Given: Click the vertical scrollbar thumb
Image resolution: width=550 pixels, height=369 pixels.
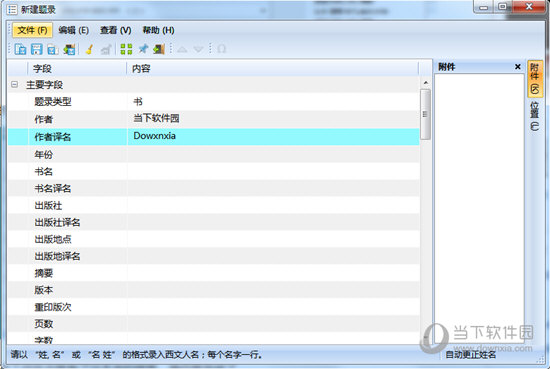Looking at the screenshot, I should pos(425,114).
